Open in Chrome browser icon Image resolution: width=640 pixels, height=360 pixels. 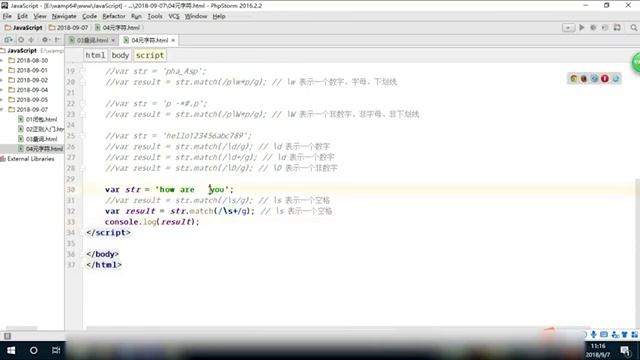[x=573, y=78]
